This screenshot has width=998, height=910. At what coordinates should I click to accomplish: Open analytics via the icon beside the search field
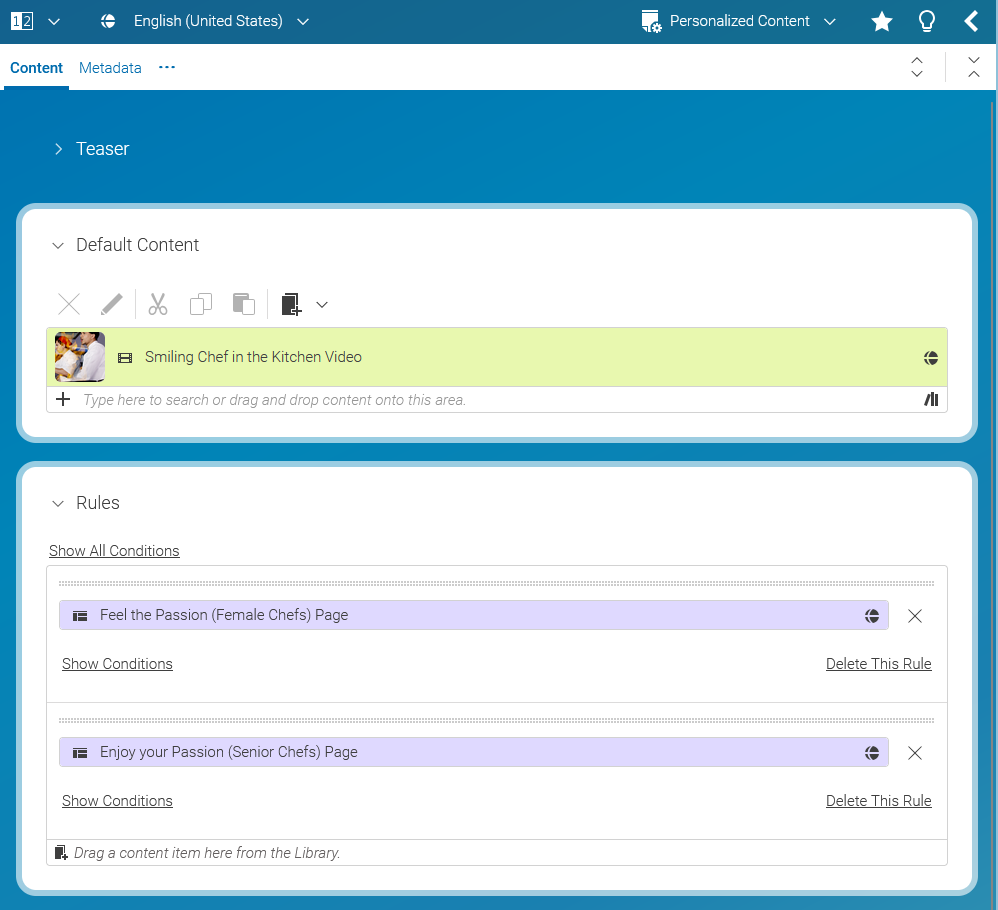click(x=931, y=399)
